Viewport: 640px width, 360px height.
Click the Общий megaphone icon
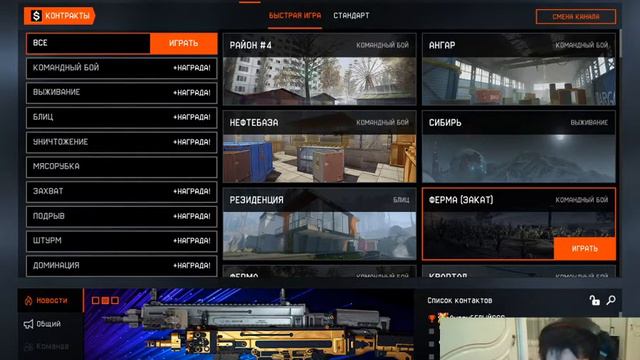pyautogui.click(x=28, y=324)
